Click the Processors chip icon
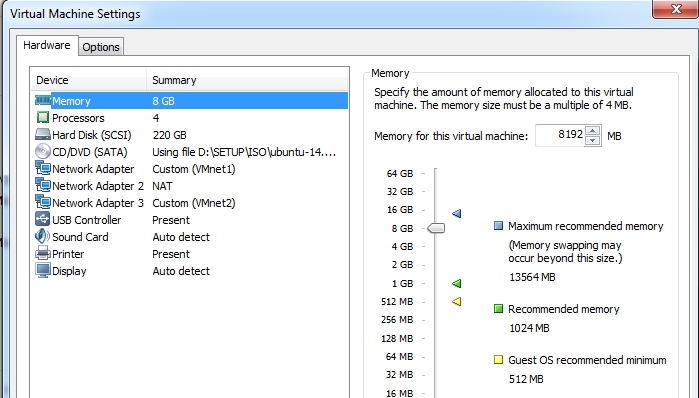Screen dimensions: 699x398 [x=43, y=118]
